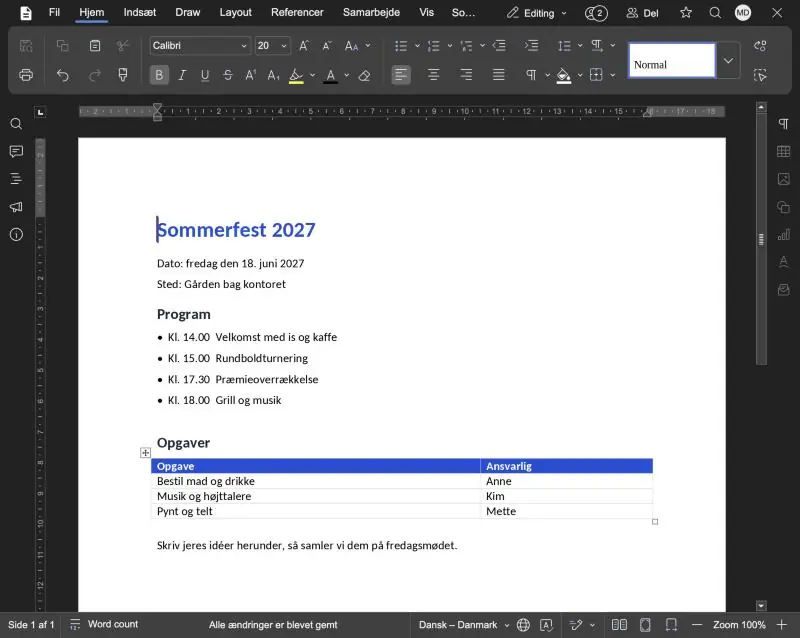800x638 pixels.
Task: Click the font color swatch
Action: (331, 76)
